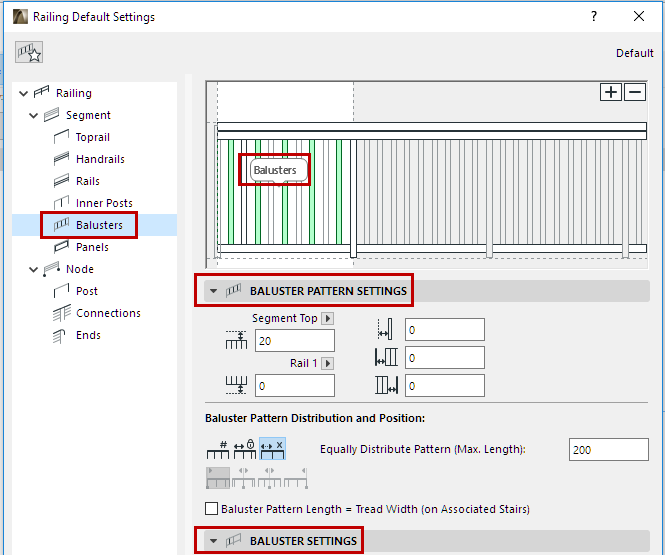Open the Segment Top reference dropdown arrow
The width and height of the screenshot is (665, 555).
[x=327, y=318]
